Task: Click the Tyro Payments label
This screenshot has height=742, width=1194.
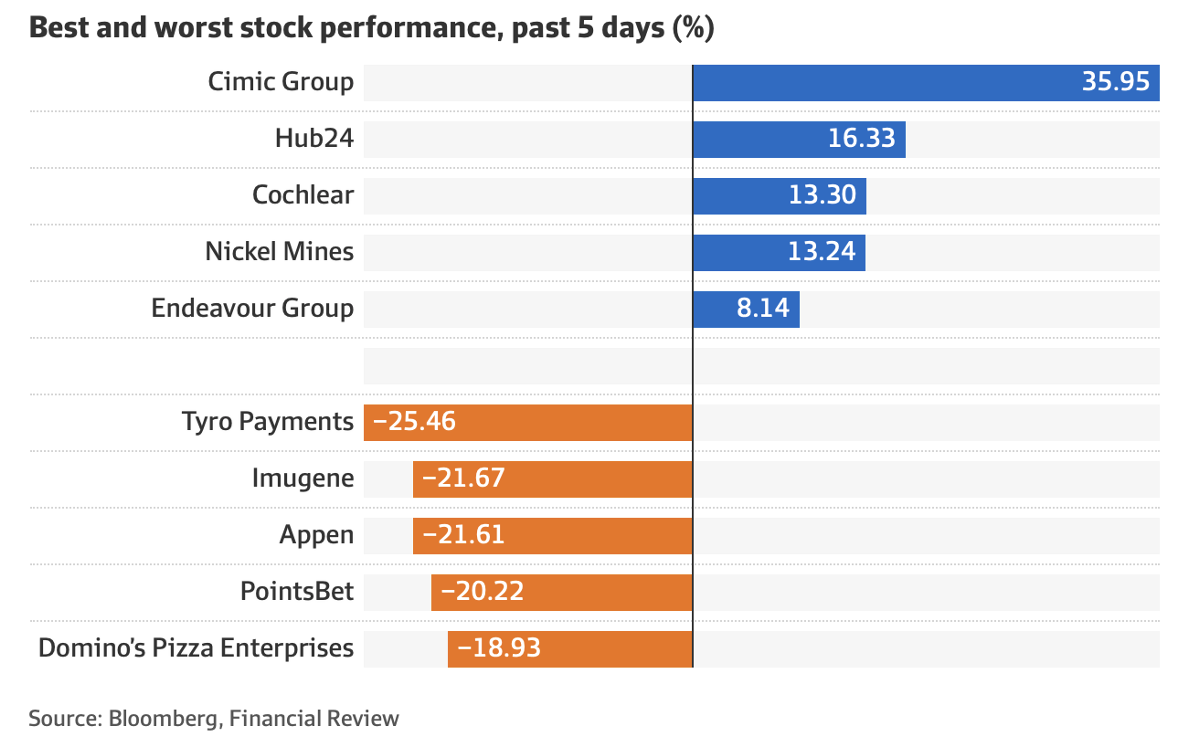Action: (268, 422)
